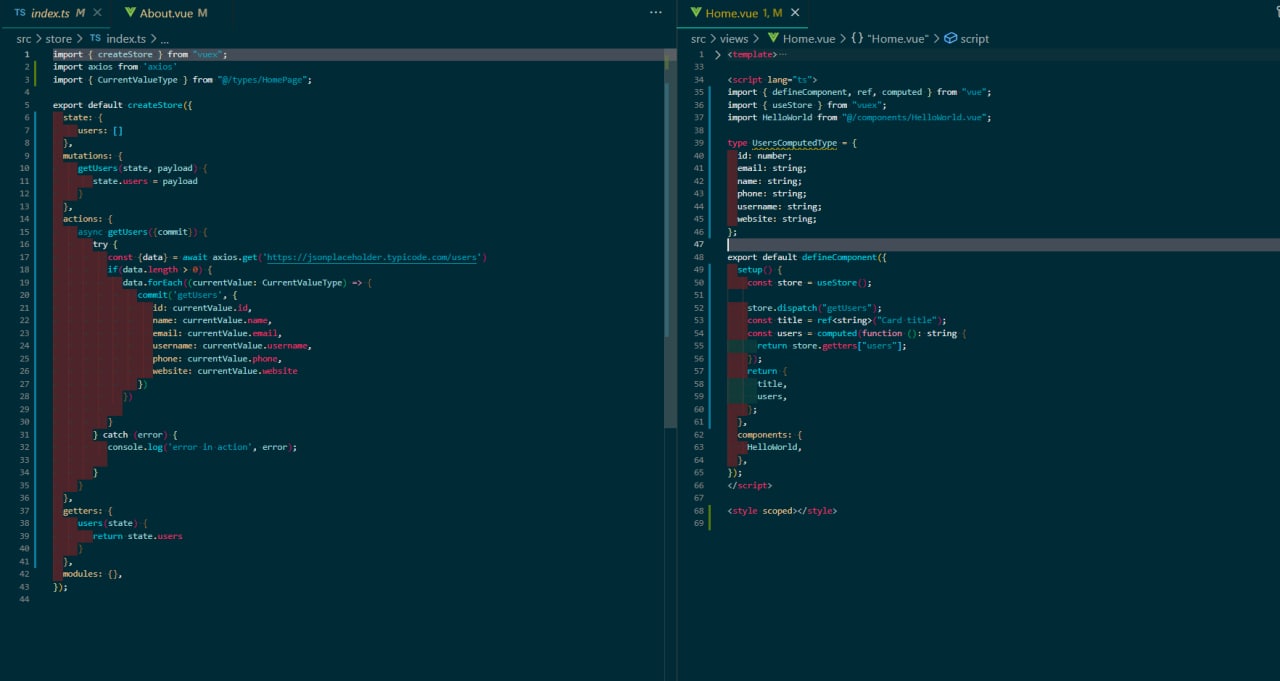Place cursor on 'axios' import string
Screen dimensions: 1280x681
coord(160,67)
